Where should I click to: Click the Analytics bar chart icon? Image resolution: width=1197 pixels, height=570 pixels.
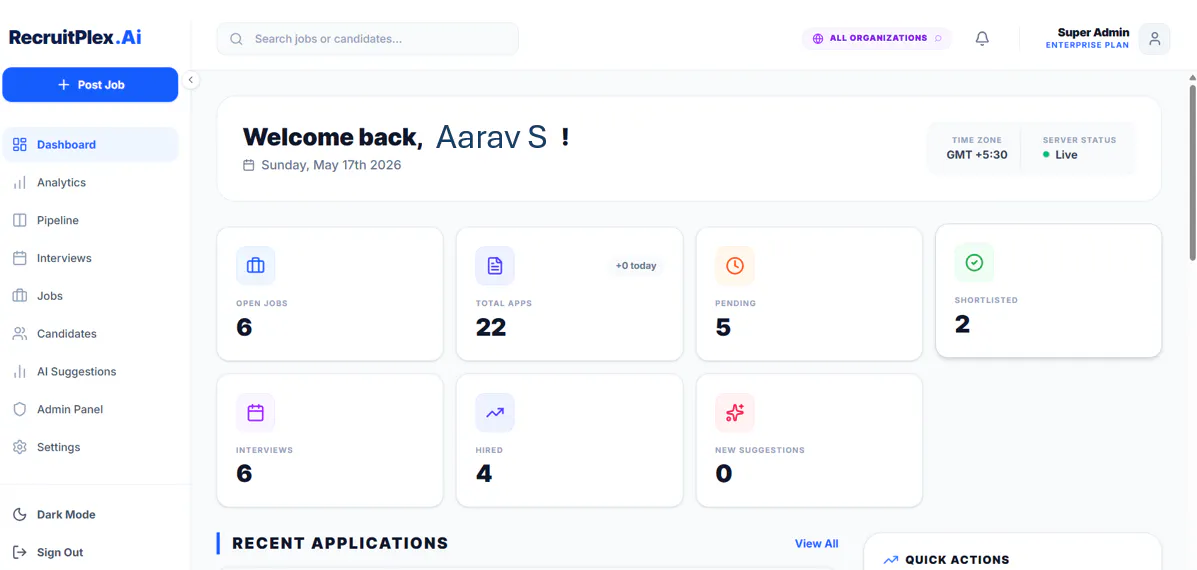click(x=20, y=182)
